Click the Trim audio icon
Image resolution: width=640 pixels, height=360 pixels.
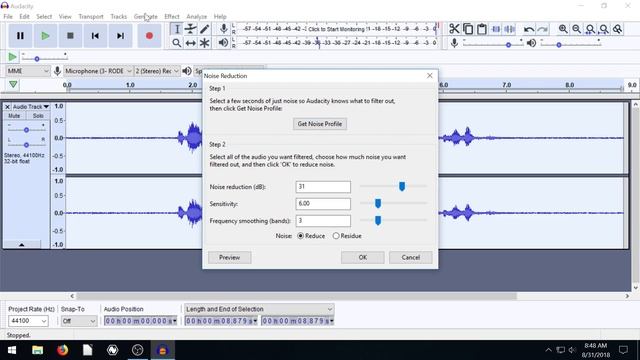point(496,29)
